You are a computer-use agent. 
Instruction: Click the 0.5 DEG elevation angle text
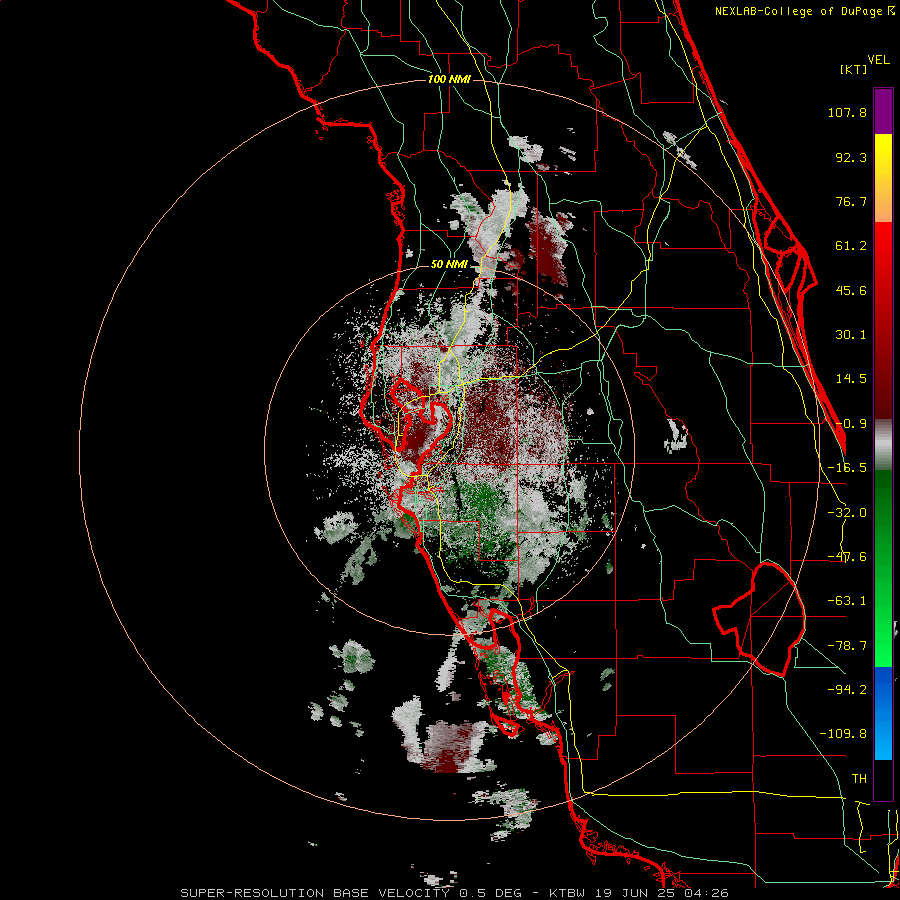(x=491, y=893)
